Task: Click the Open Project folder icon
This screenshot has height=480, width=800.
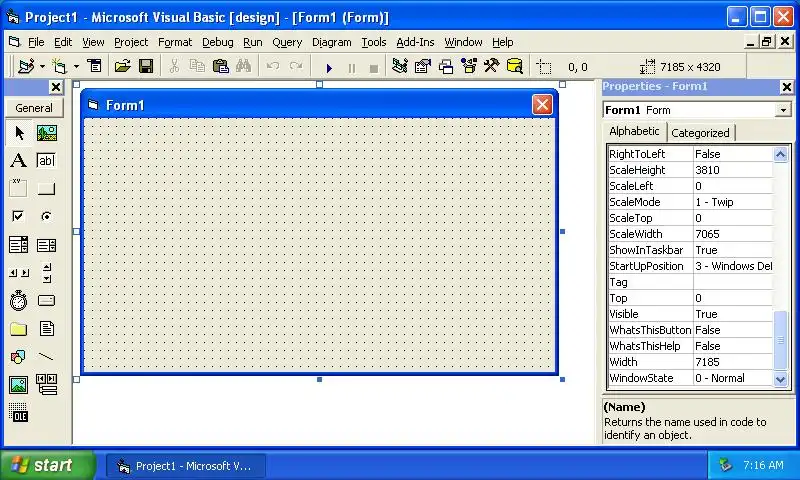Action: pyautogui.click(x=122, y=66)
